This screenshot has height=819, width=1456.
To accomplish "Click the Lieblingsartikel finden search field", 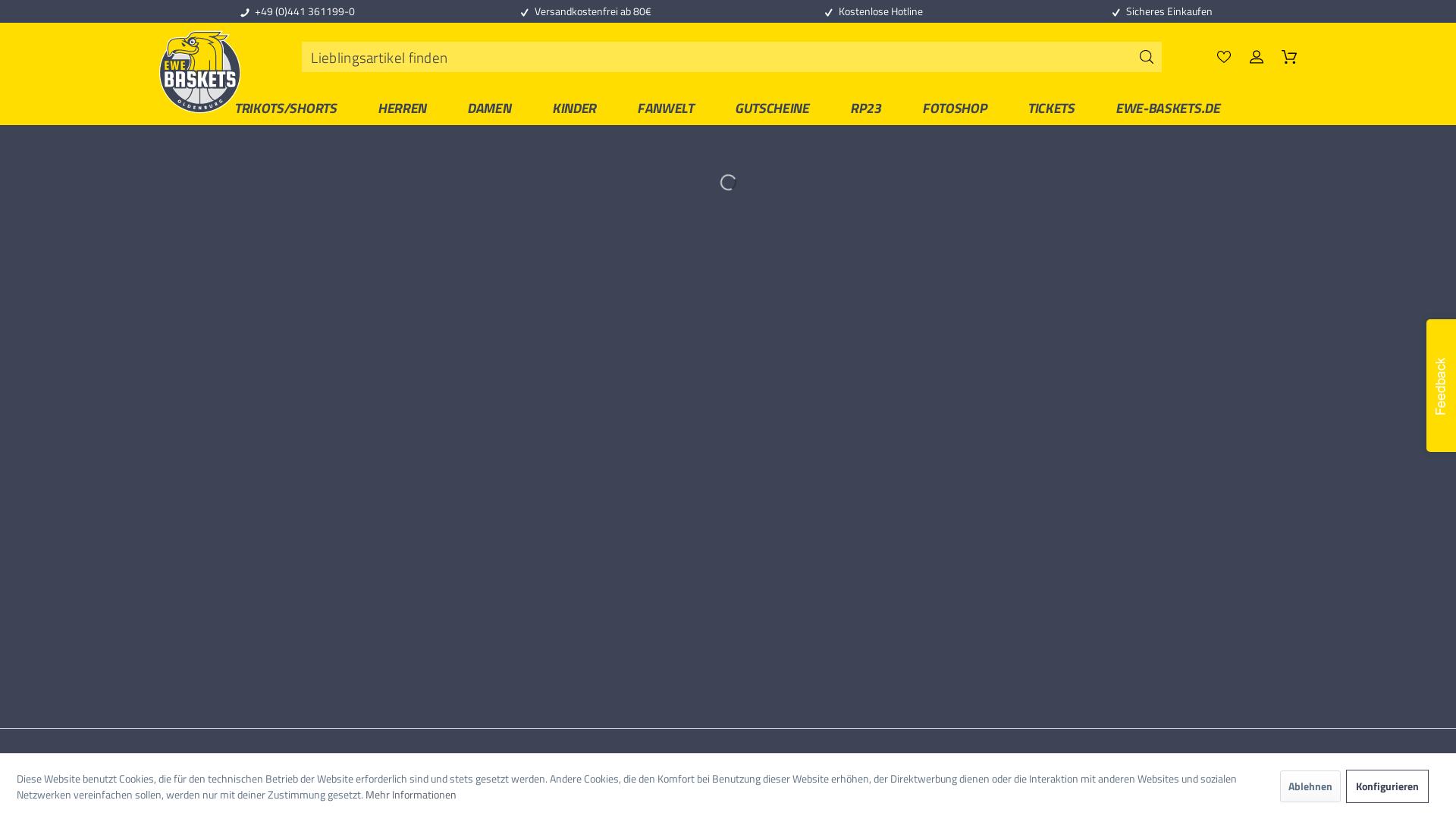I will (682, 57).
